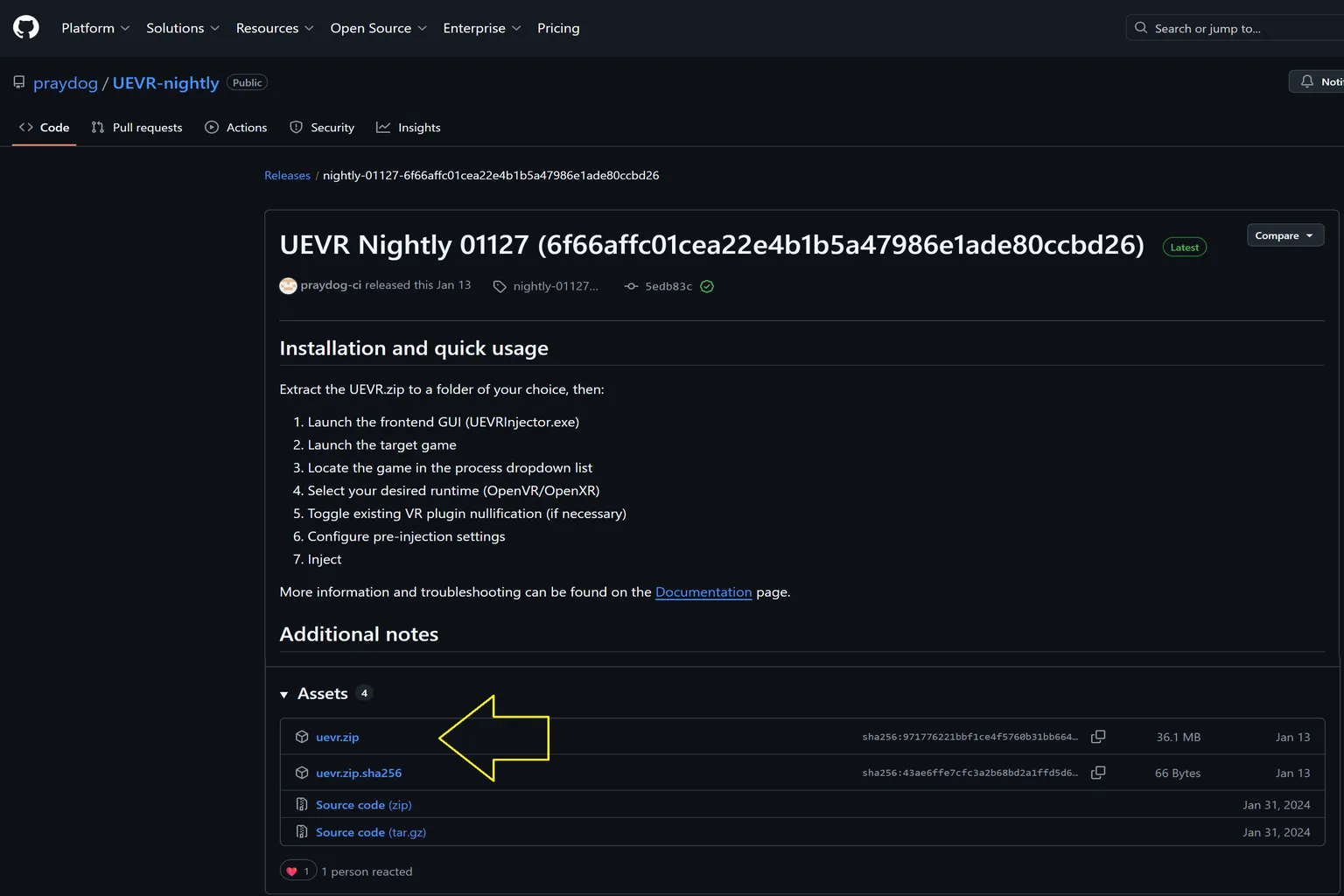Select the Security tab

pyautogui.click(x=322, y=128)
